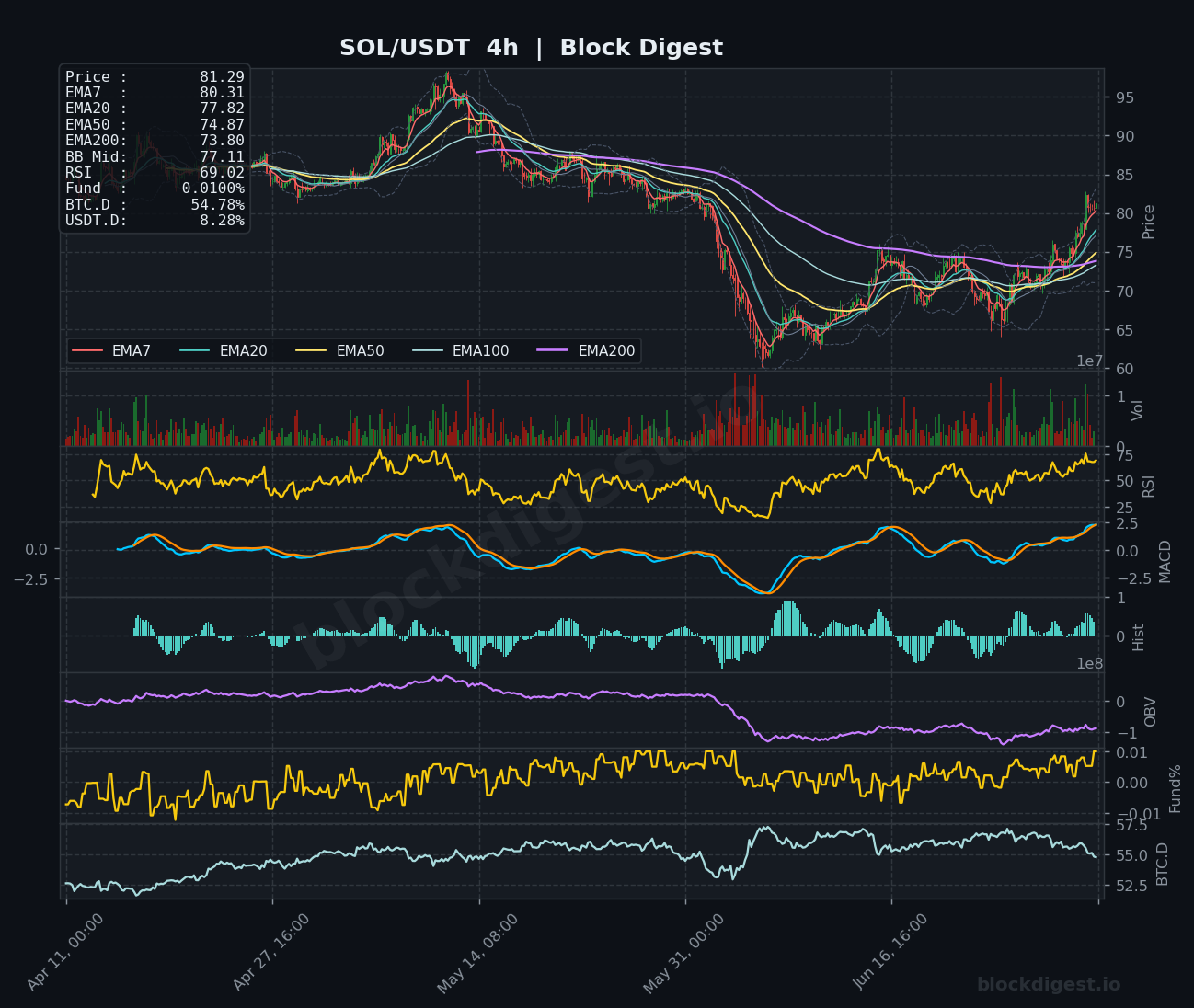Click the MACD axis label
The image size is (1194, 1008).
[1165, 561]
